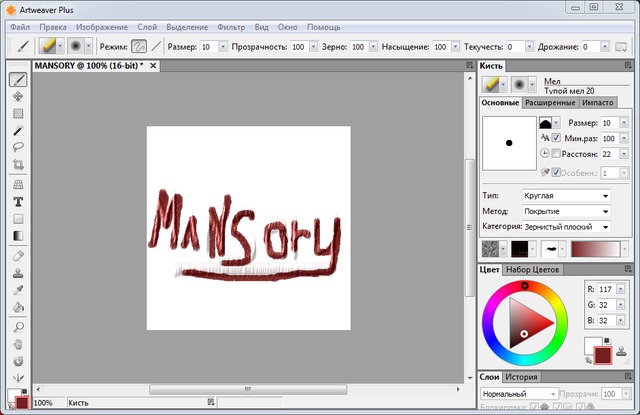The width and height of the screenshot is (640, 415).
Task: Select the Hand pan tool
Action: [x=18, y=343]
